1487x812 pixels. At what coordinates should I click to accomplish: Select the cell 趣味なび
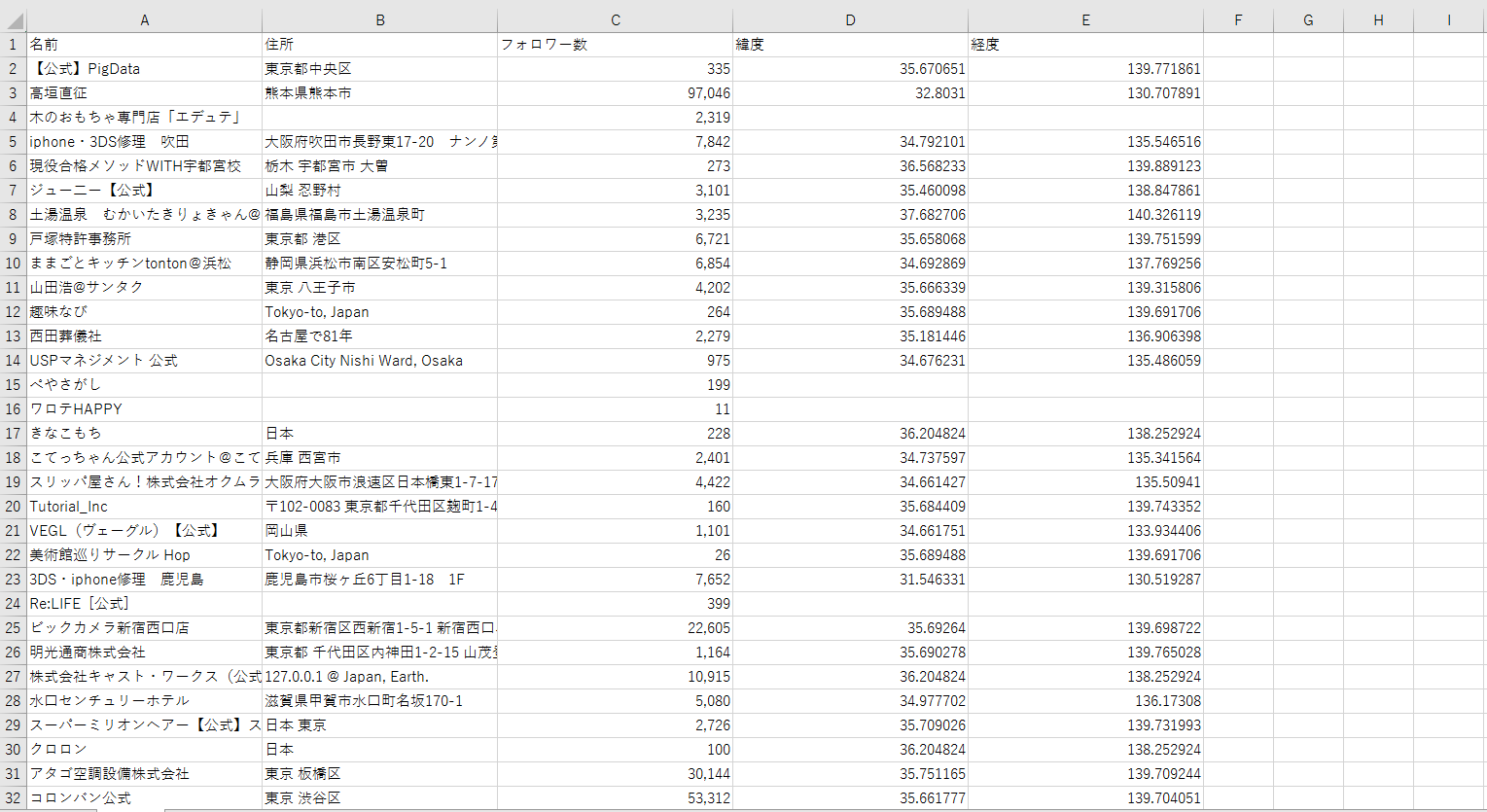(x=145, y=312)
